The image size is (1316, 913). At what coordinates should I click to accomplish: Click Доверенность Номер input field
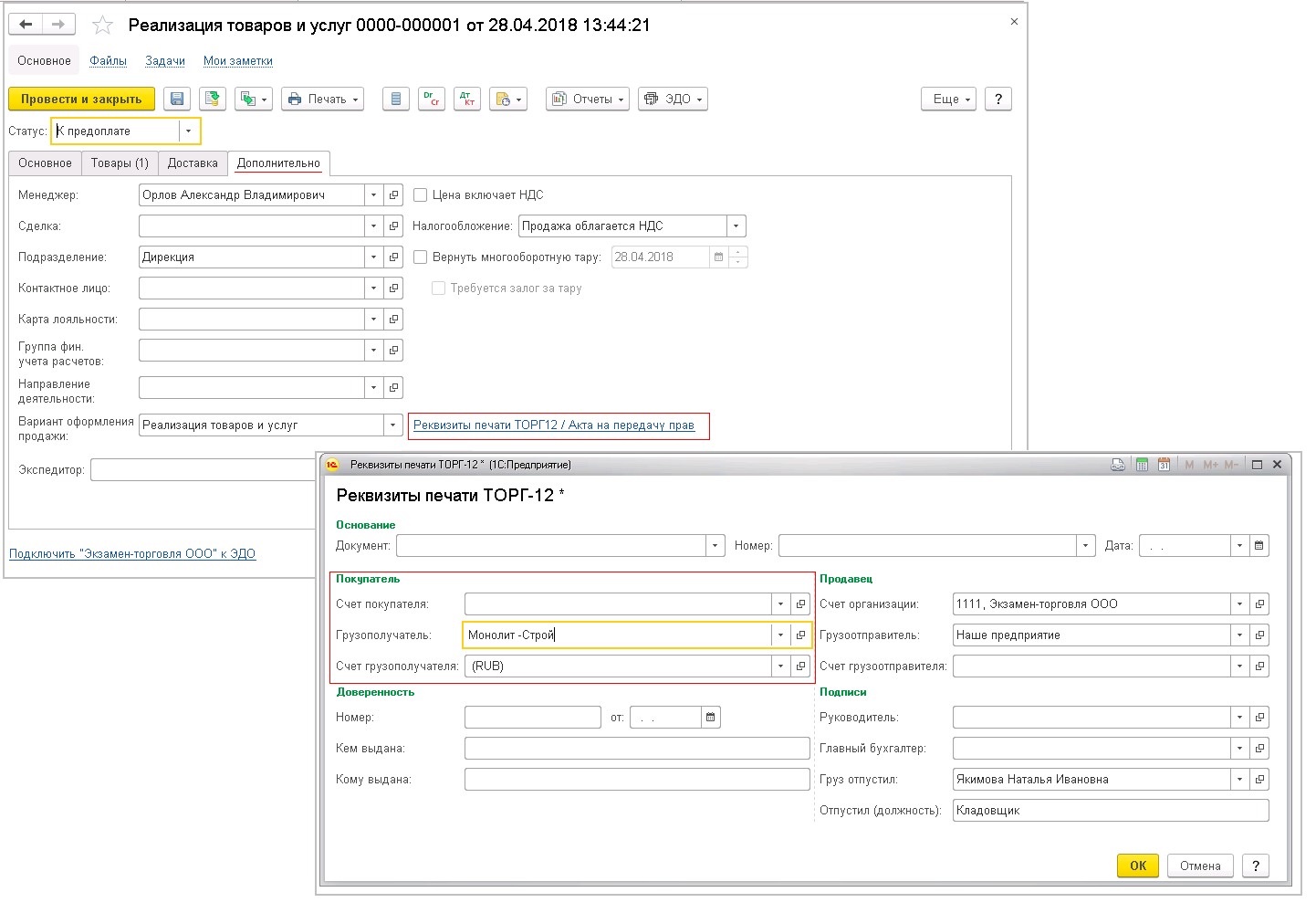tap(533, 717)
